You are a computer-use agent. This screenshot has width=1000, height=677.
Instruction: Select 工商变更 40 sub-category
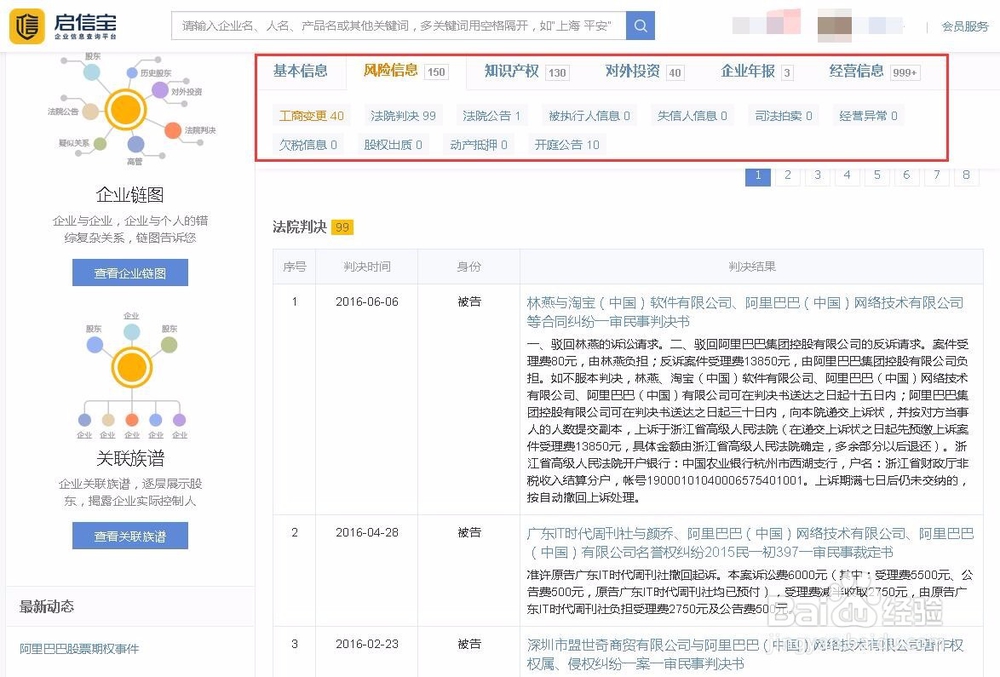311,116
